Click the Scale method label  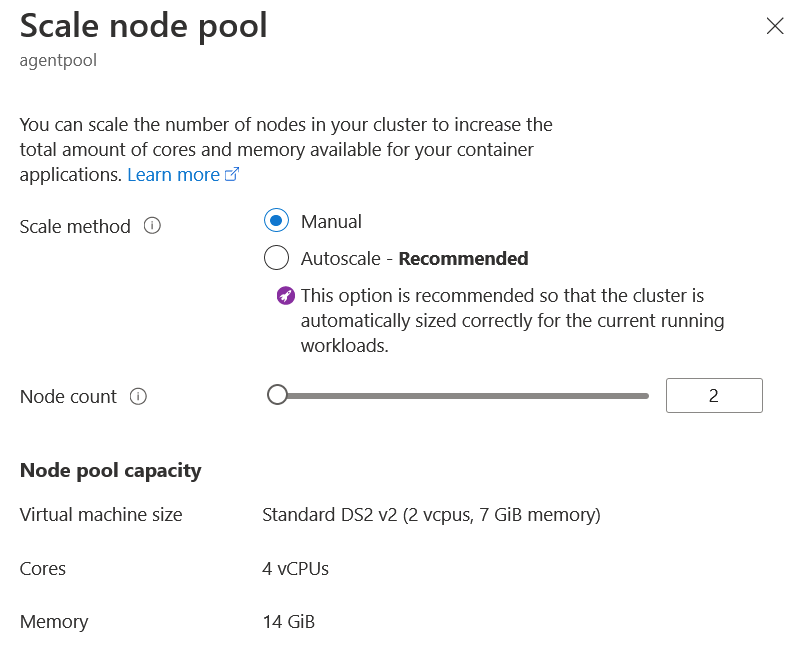pyautogui.click(x=75, y=227)
